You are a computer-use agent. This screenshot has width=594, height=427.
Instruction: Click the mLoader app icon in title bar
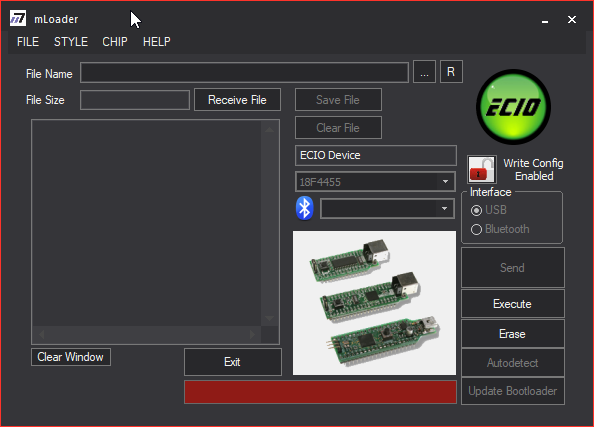coord(18,19)
